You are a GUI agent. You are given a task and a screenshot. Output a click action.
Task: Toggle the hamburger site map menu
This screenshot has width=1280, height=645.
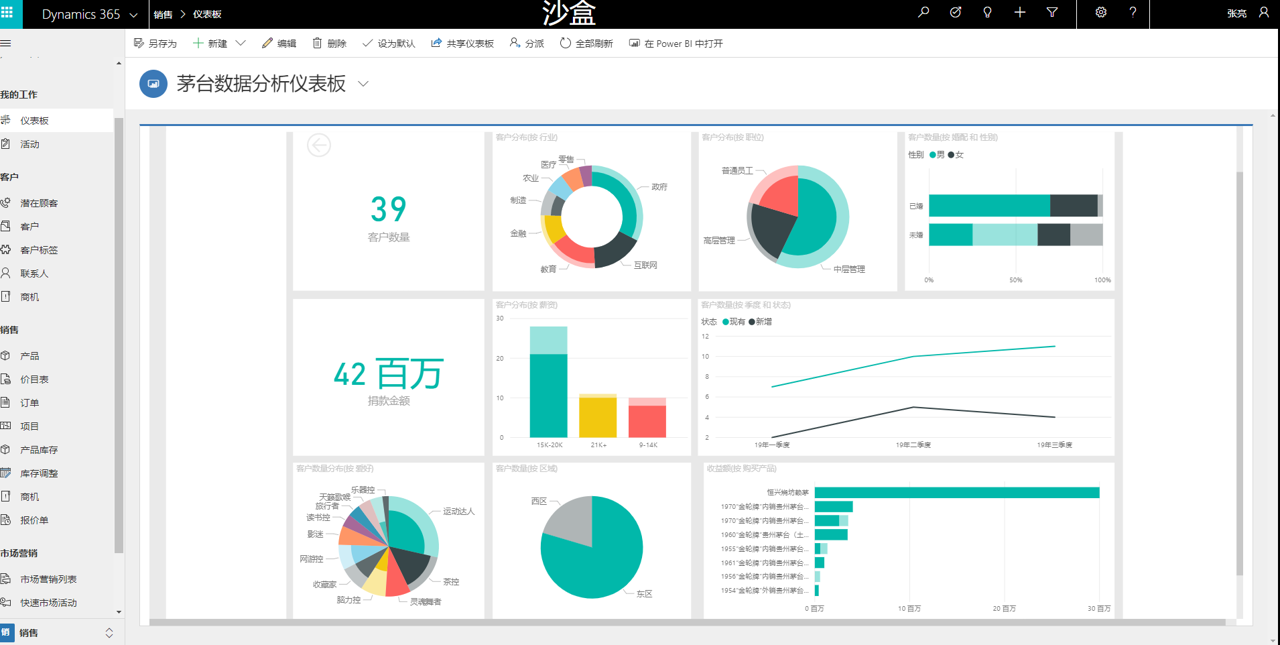click(6, 44)
